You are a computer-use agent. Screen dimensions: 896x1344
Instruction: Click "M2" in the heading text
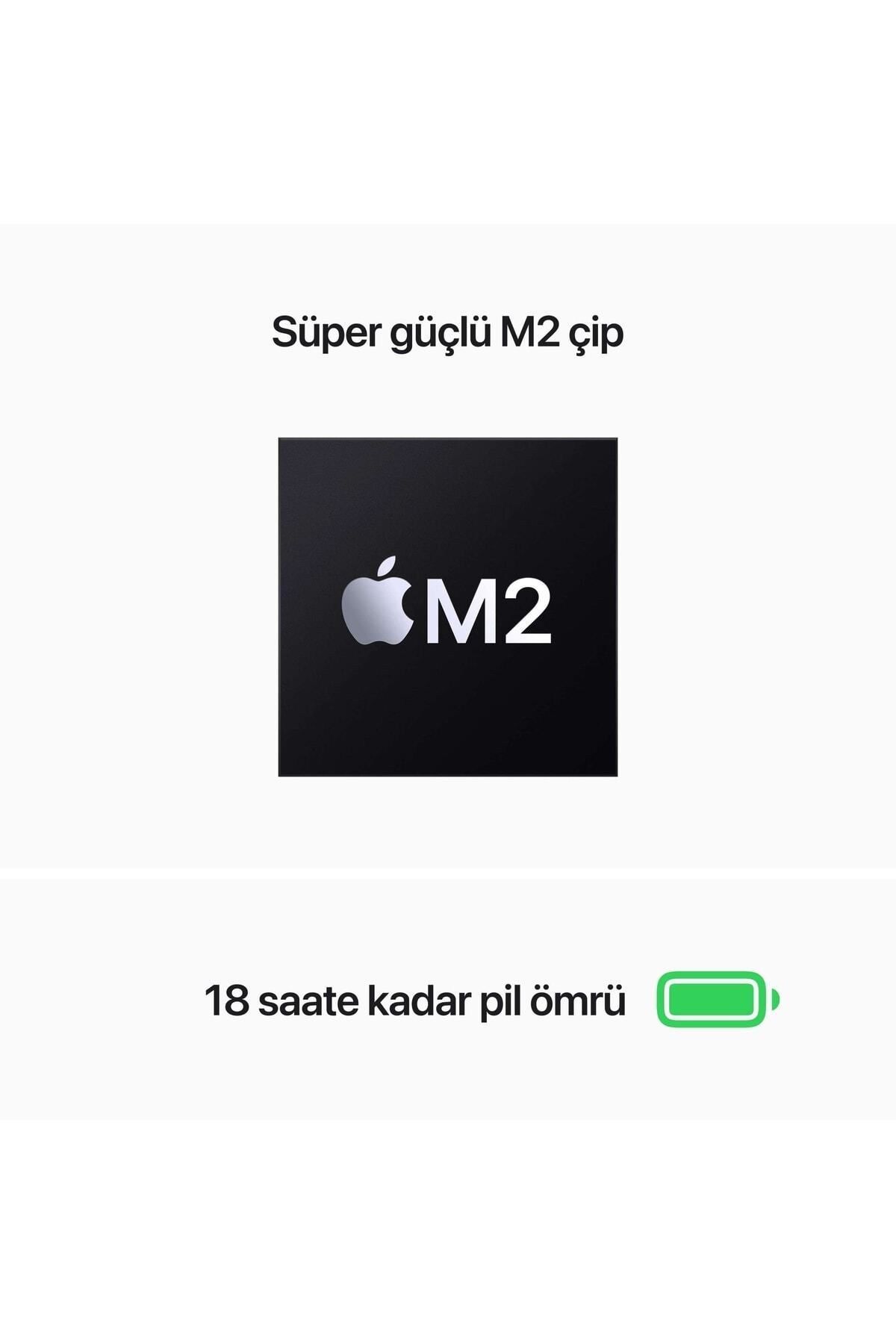tap(529, 332)
